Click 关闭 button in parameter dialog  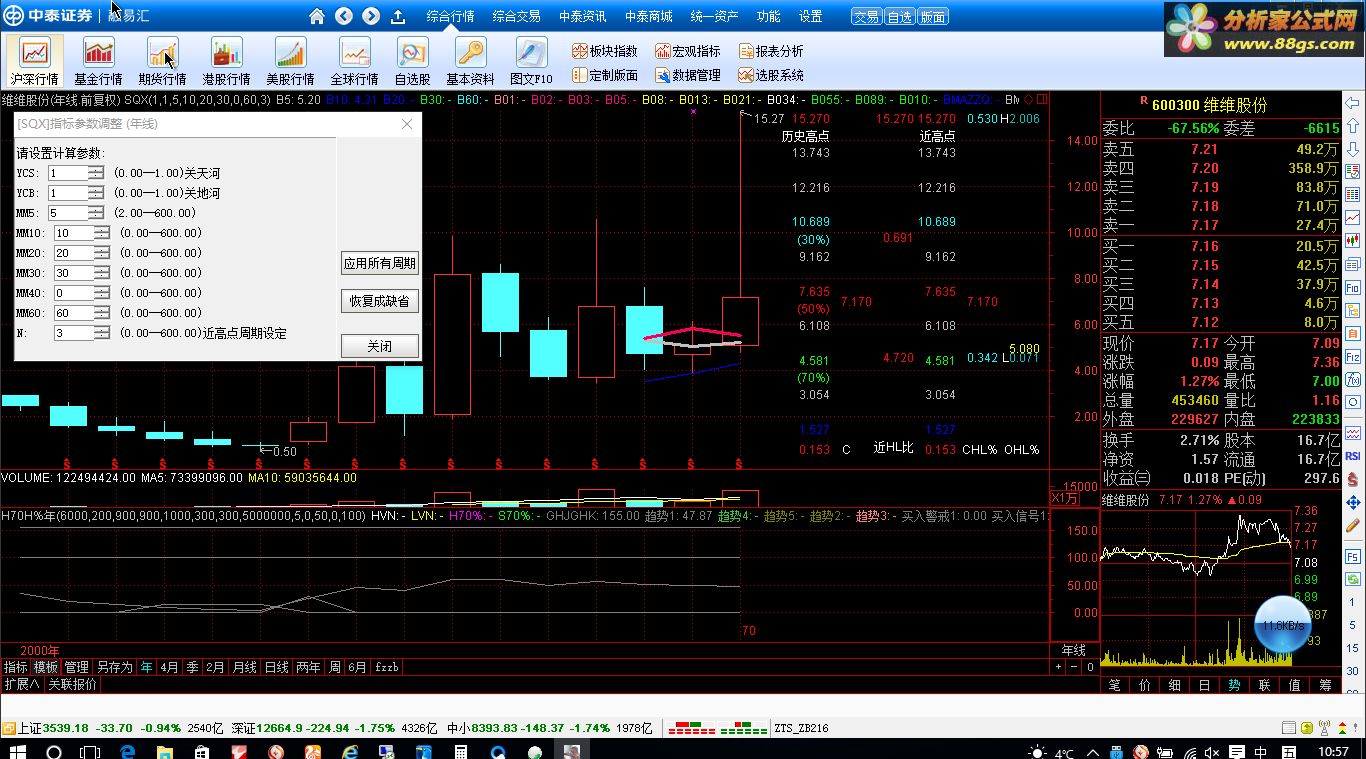pyautogui.click(x=380, y=346)
